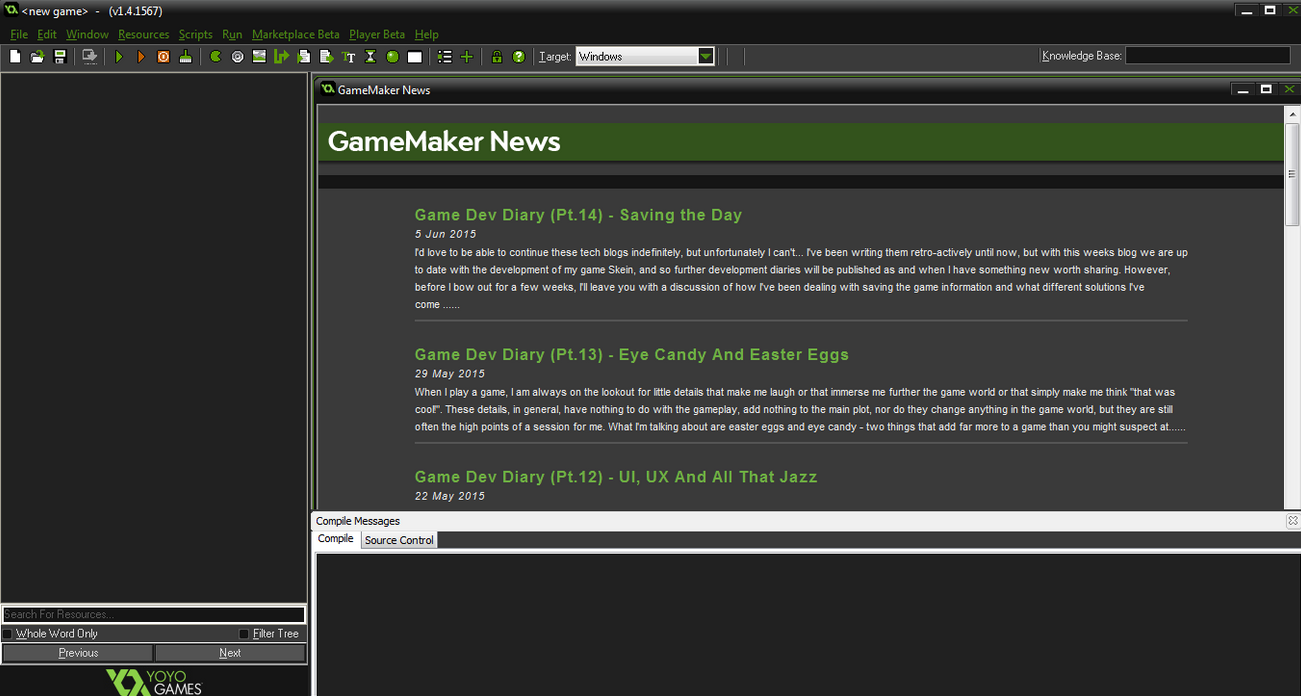Open the Target platform dropdown
Image resolution: width=1301 pixels, height=696 pixels.
[706, 57]
